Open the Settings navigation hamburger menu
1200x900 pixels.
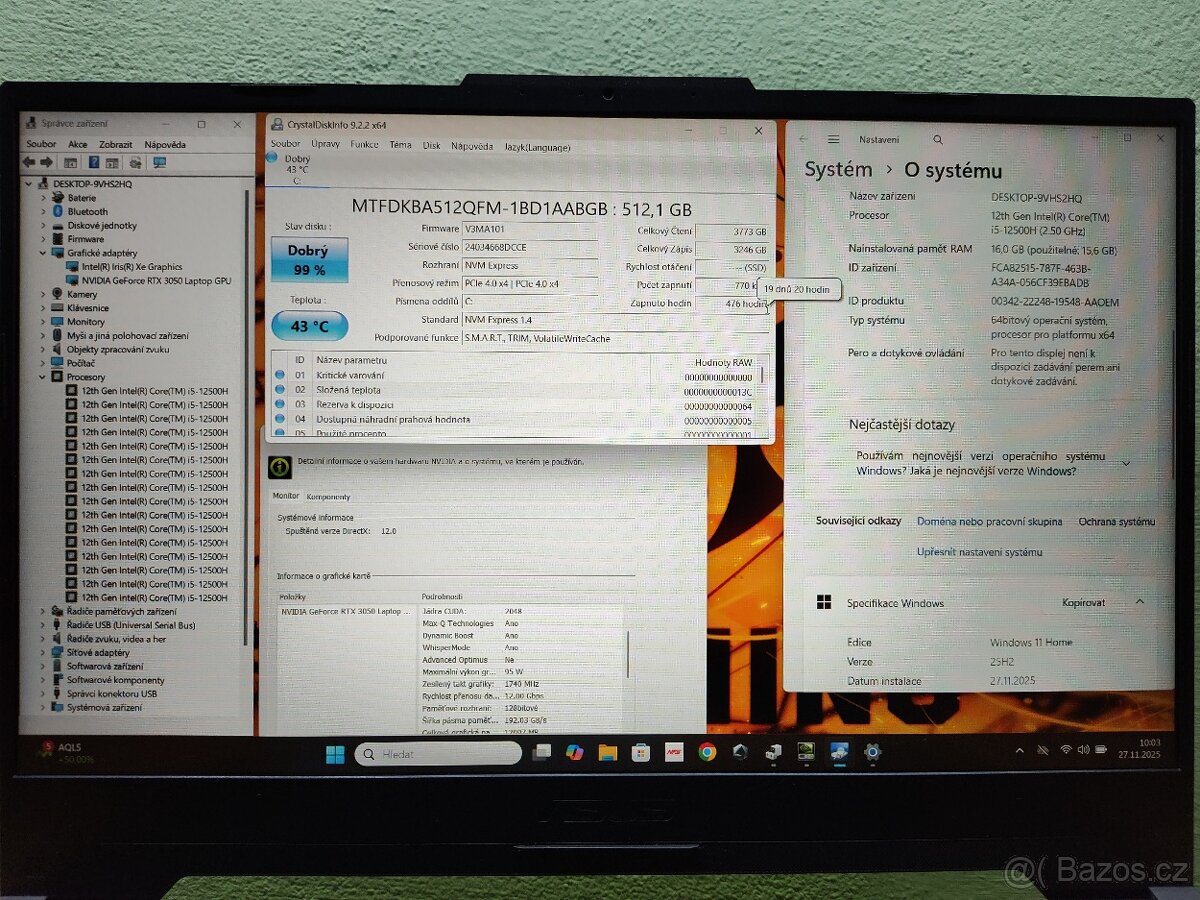(x=833, y=140)
